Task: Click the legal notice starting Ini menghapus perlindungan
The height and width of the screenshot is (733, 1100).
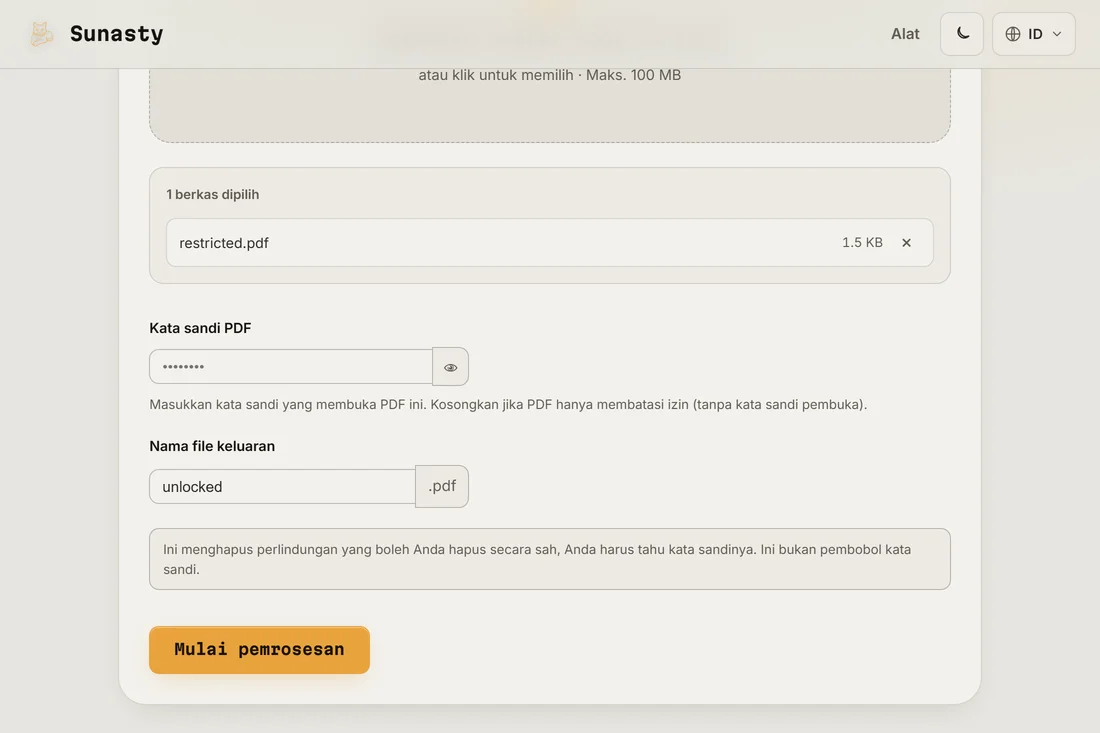Action: (550, 559)
